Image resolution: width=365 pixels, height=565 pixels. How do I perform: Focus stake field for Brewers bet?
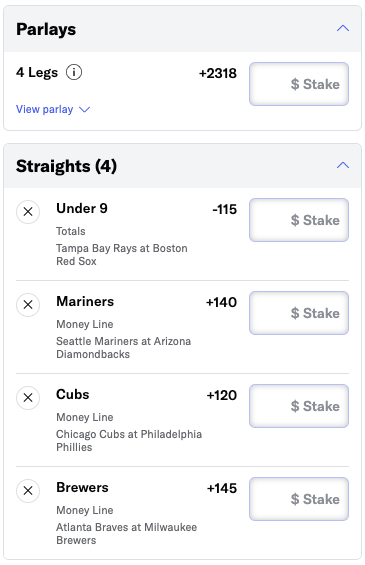coord(299,499)
